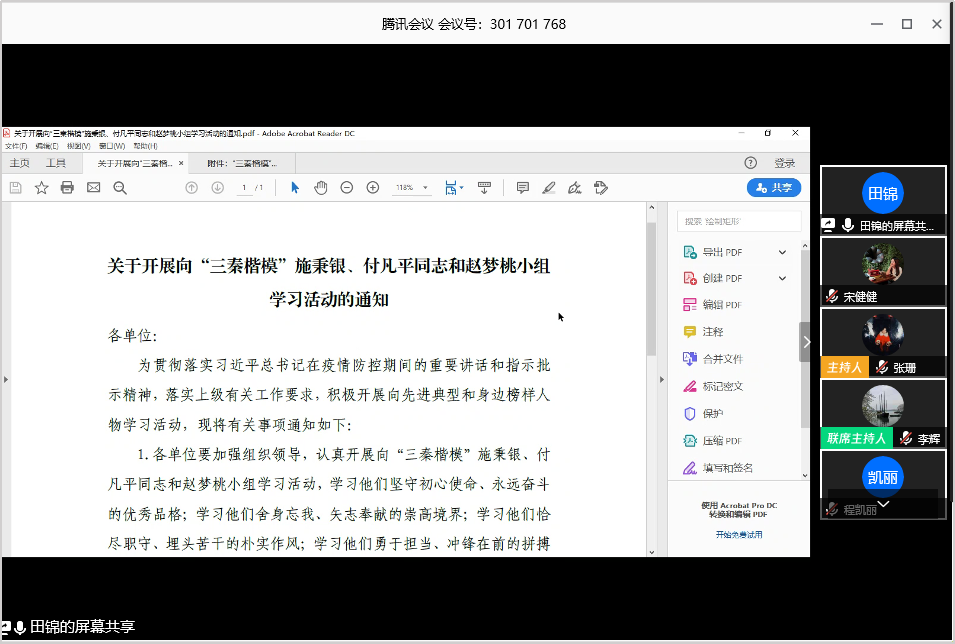The width and height of the screenshot is (955, 644).
Task: Switch to the 工具 tab
Action: coord(55,163)
